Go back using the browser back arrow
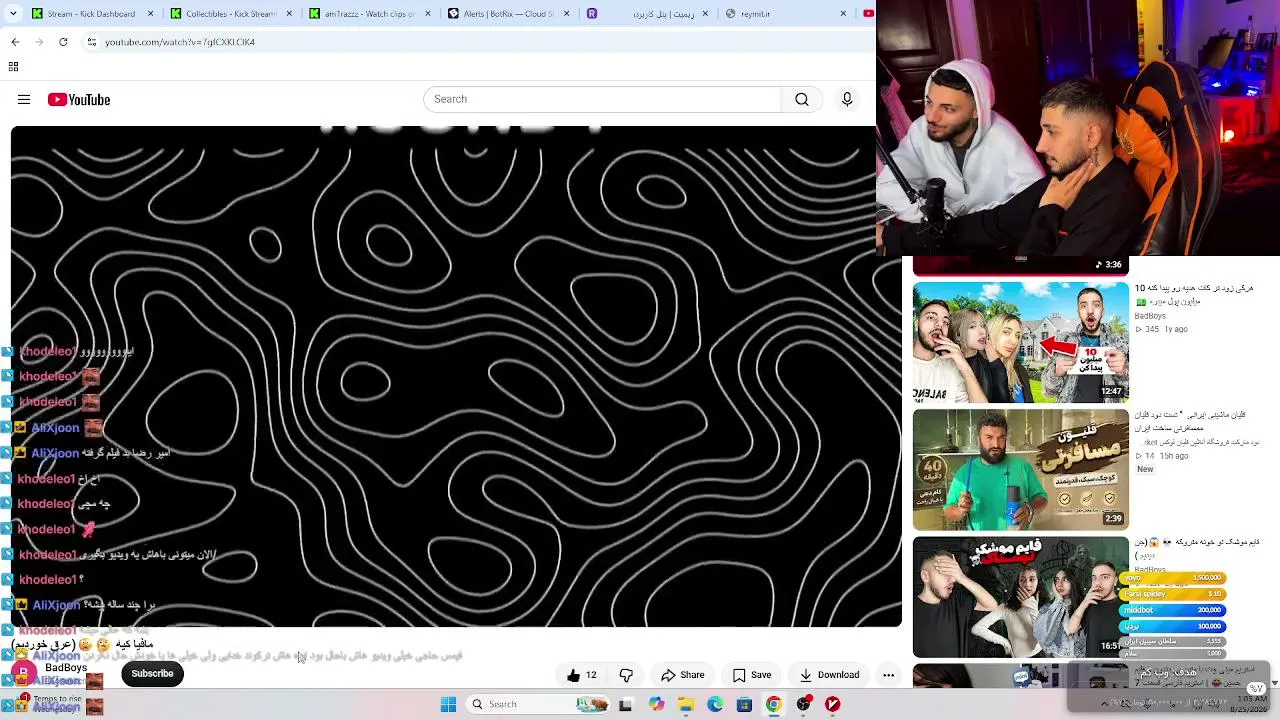The height and width of the screenshot is (720, 1280). pos(15,42)
